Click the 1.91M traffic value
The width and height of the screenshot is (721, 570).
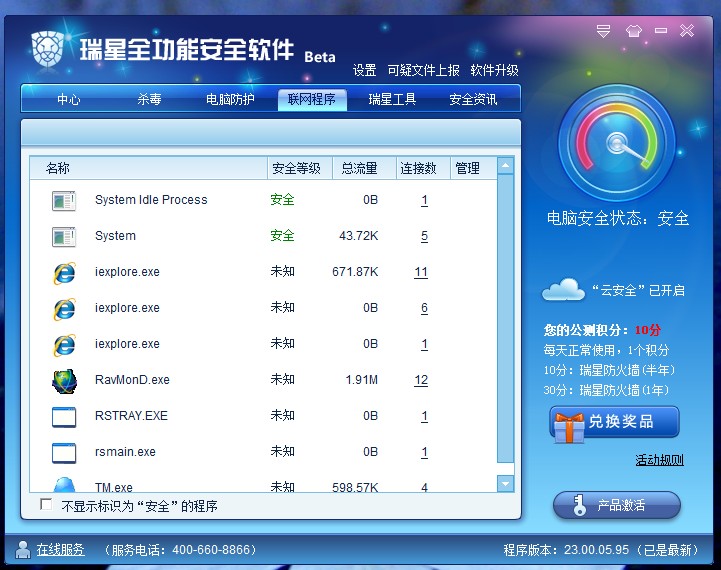[362, 380]
